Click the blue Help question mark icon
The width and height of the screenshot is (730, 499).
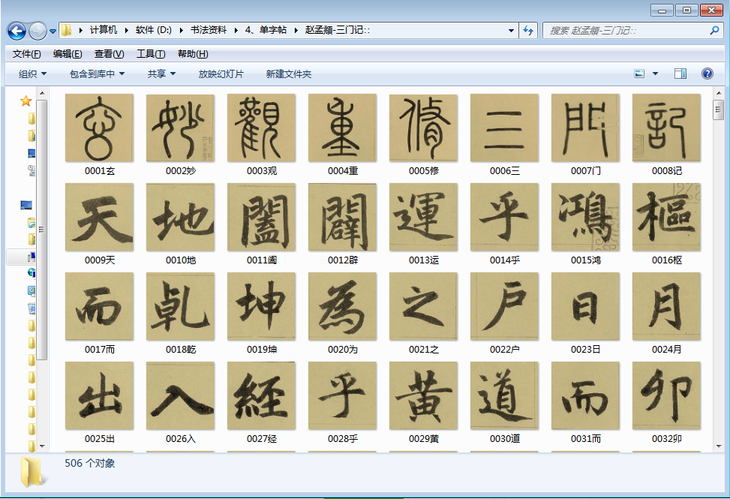point(707,74)
